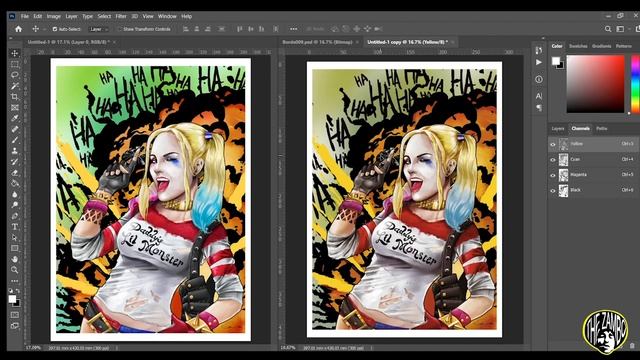Open the Filter menu

pyautogui.click(x=121, y=16)
